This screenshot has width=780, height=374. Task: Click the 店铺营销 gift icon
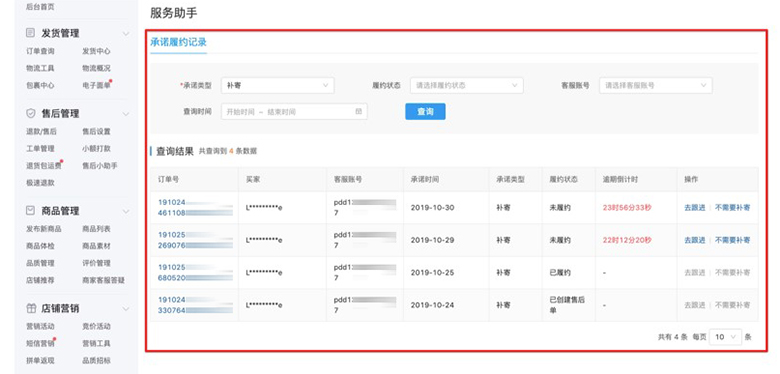point(31,308)
